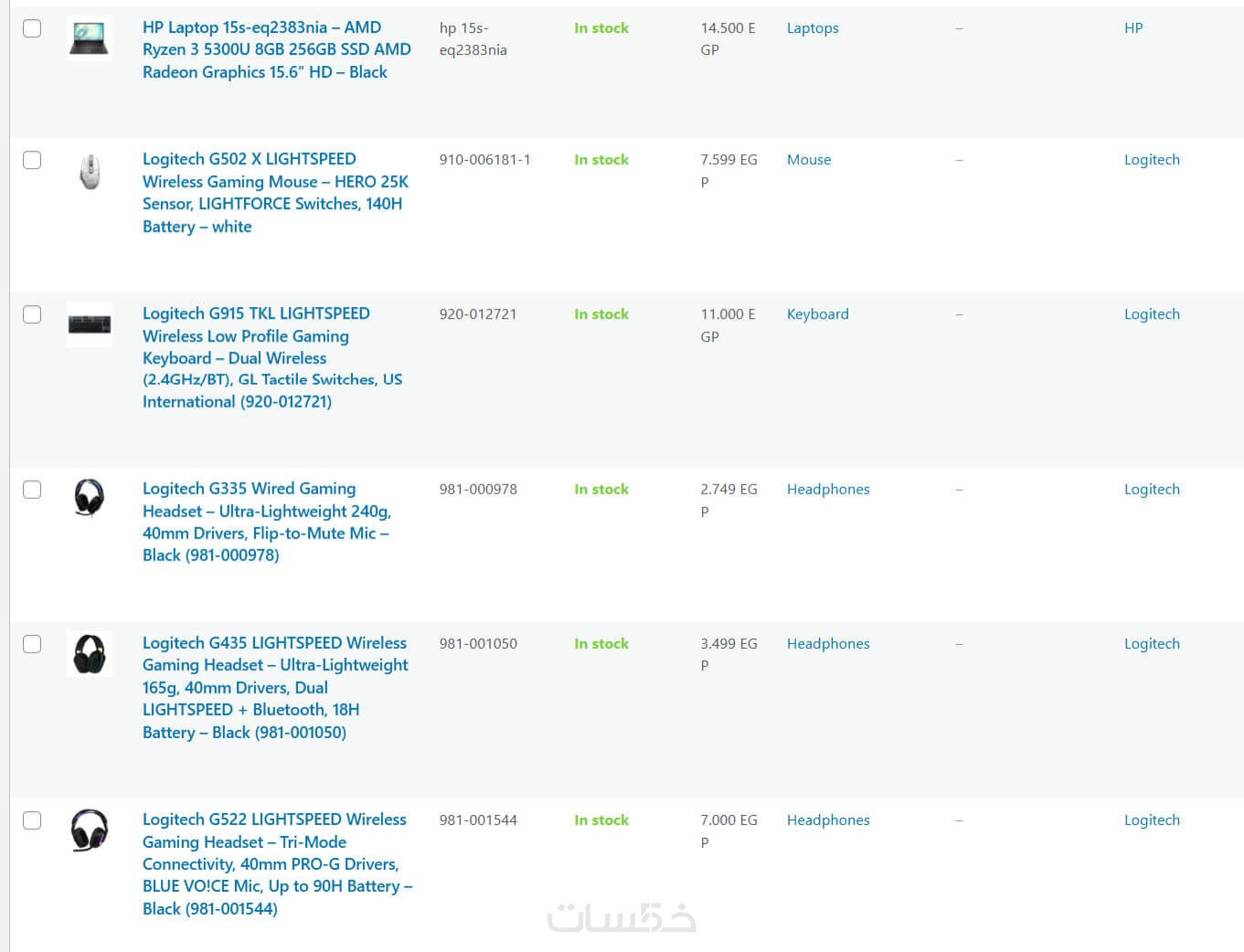Tick the checkbox for Logitech G502 X mouse
The width and height of the screenshot is (1244, 952).
32,160
